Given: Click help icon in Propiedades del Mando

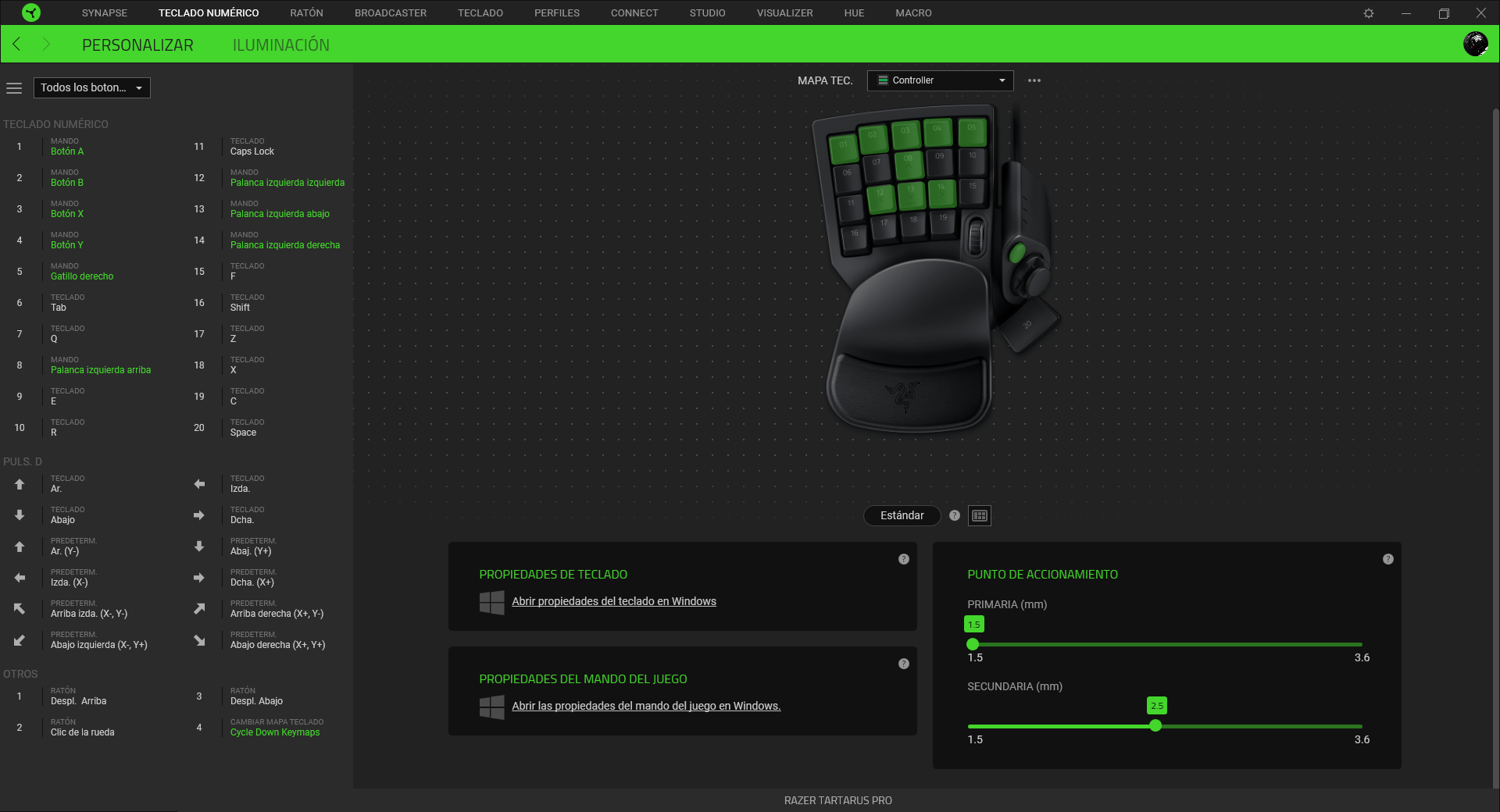Looking at the screenshot, I should click(x=904, y=664).
